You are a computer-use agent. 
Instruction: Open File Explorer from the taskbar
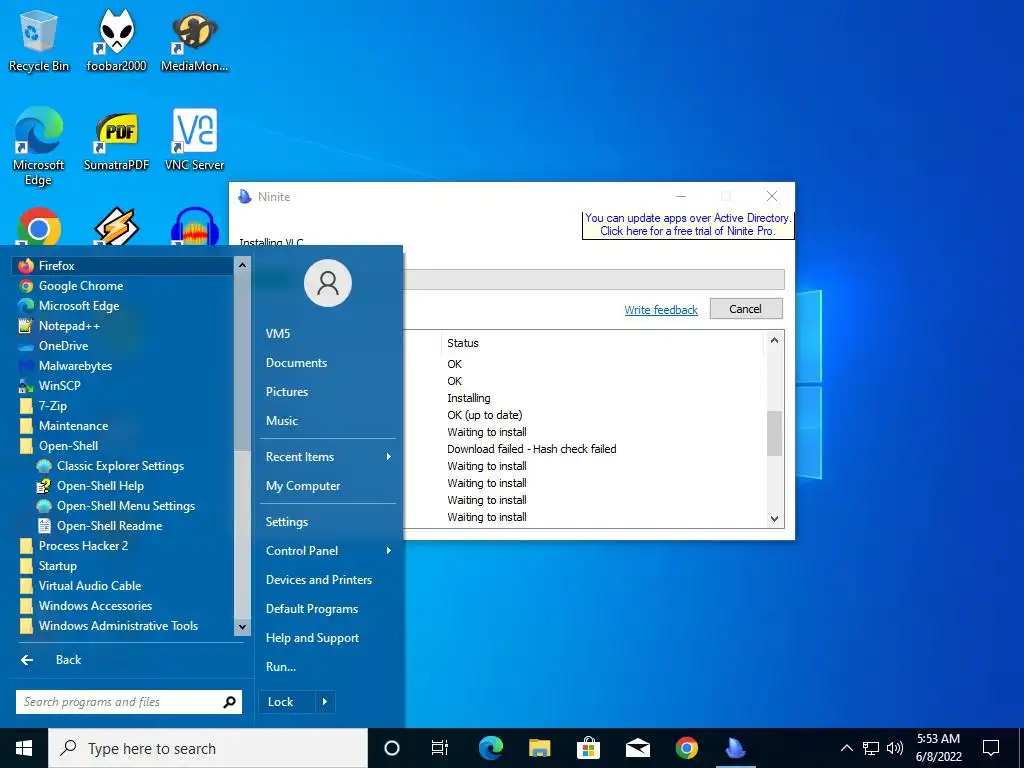point(539,748)
